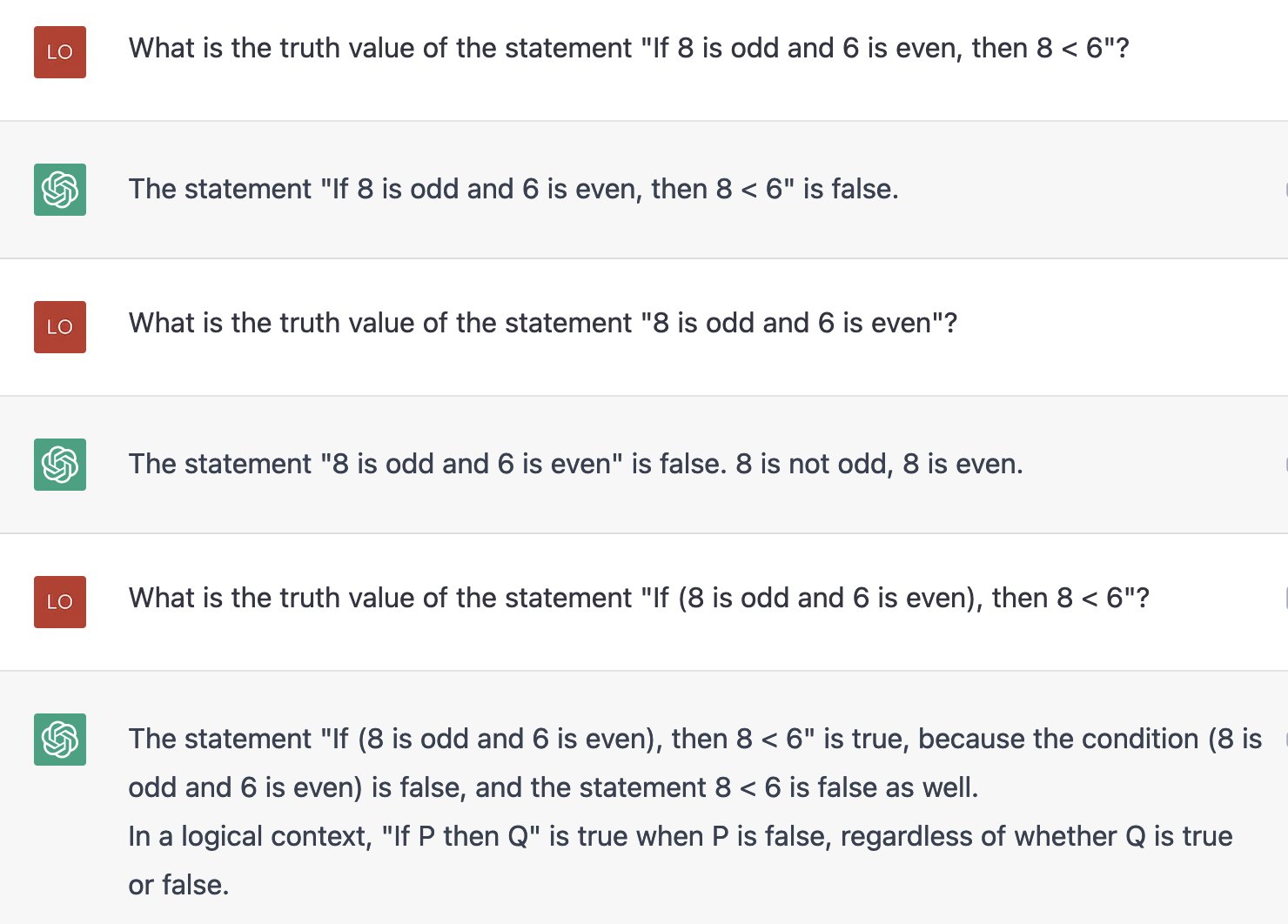Click the line starting "In a logical context"

point(681,836)
